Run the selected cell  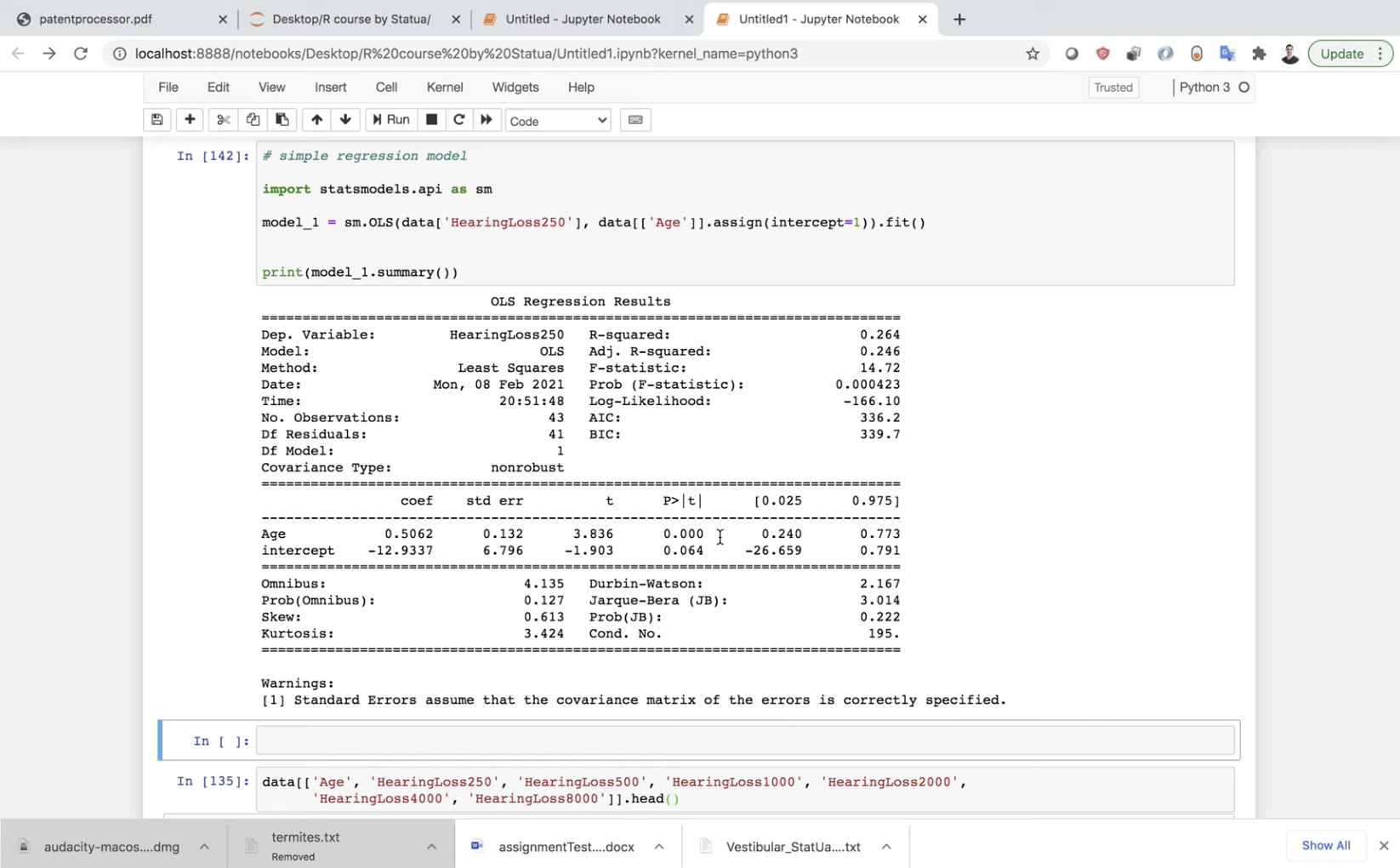[391, 120]
